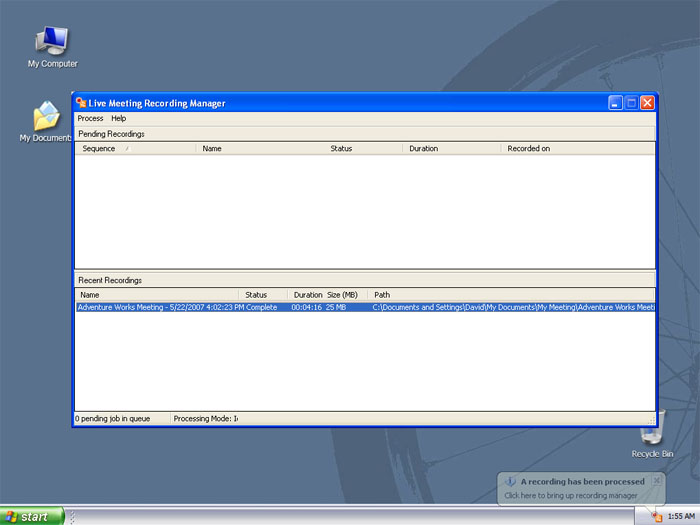
Task: Click the 25 MB size value
Action: (x=336, y=307)
